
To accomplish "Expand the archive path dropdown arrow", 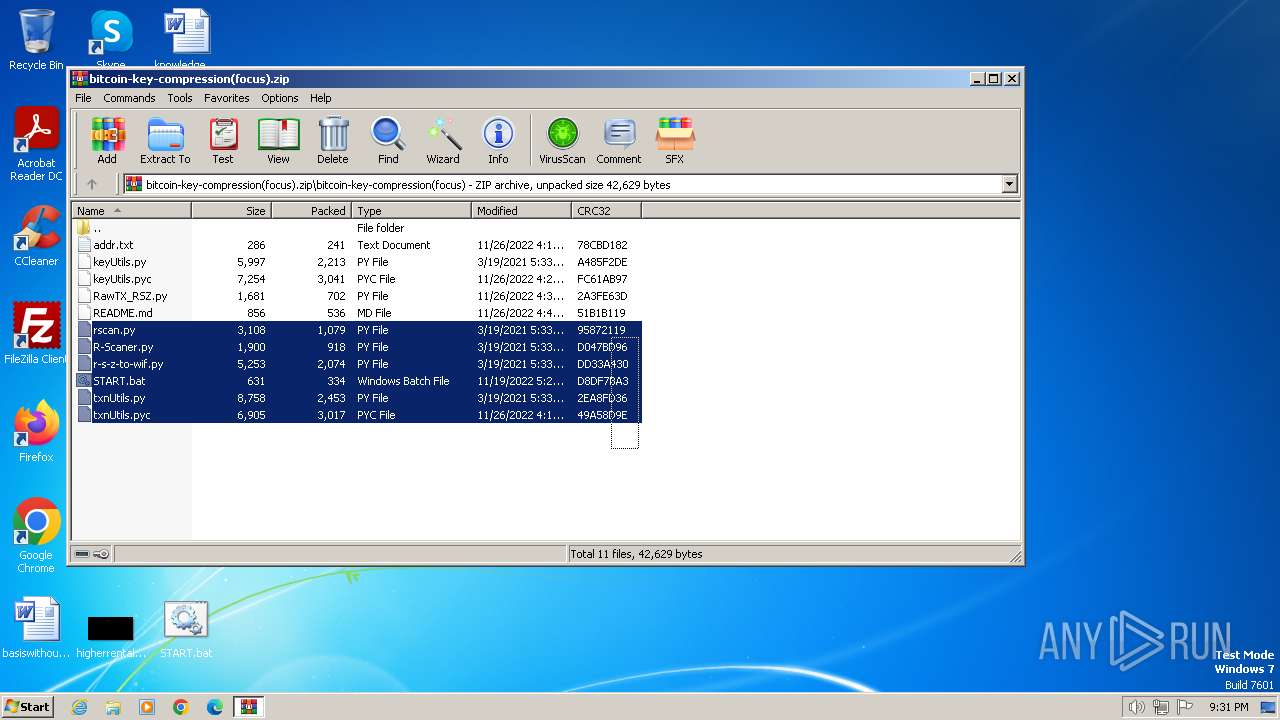I will [1009, 184].
